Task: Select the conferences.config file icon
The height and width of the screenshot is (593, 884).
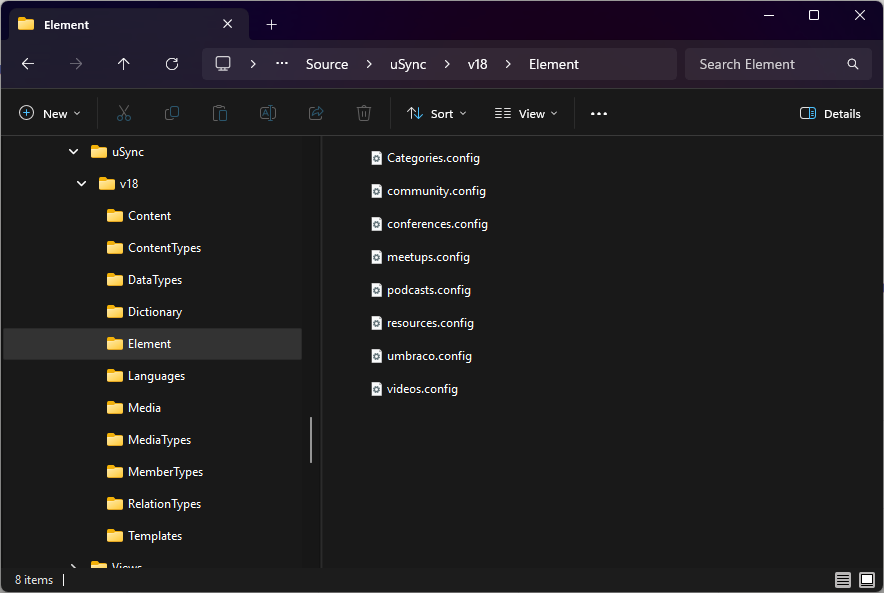Action: pyautogui.click(x=377, y=224)
